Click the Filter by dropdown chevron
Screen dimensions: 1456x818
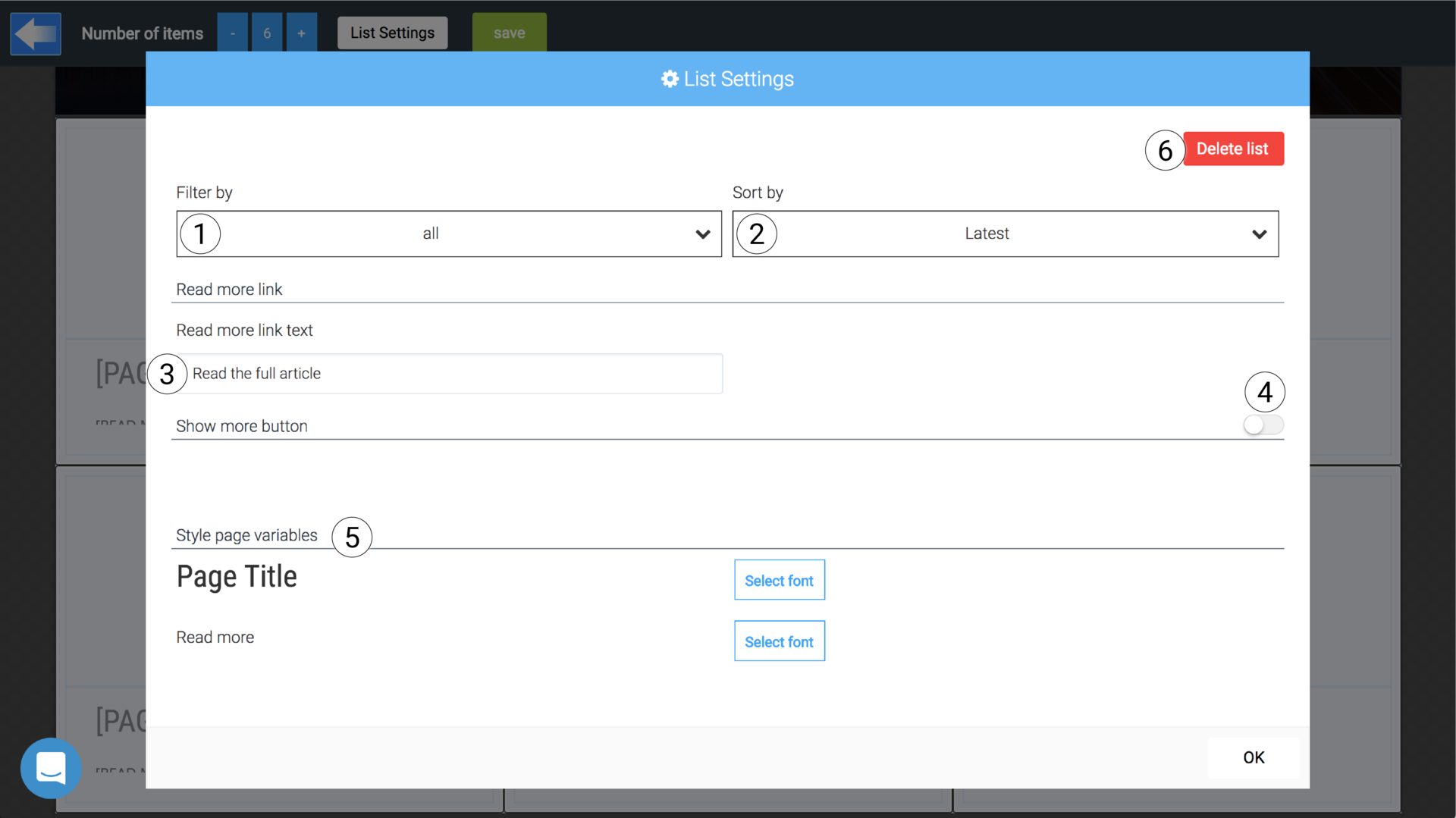(702, 233)
